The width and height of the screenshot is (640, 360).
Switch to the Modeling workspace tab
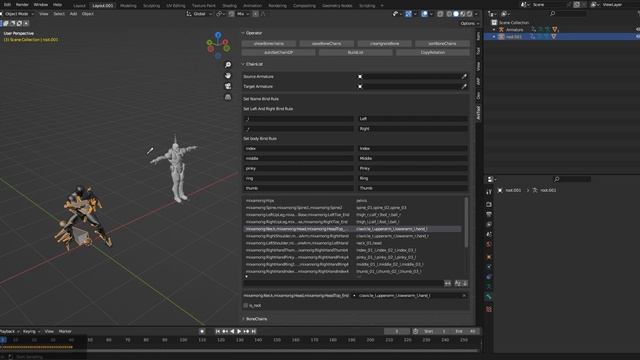tap(128, 6)
